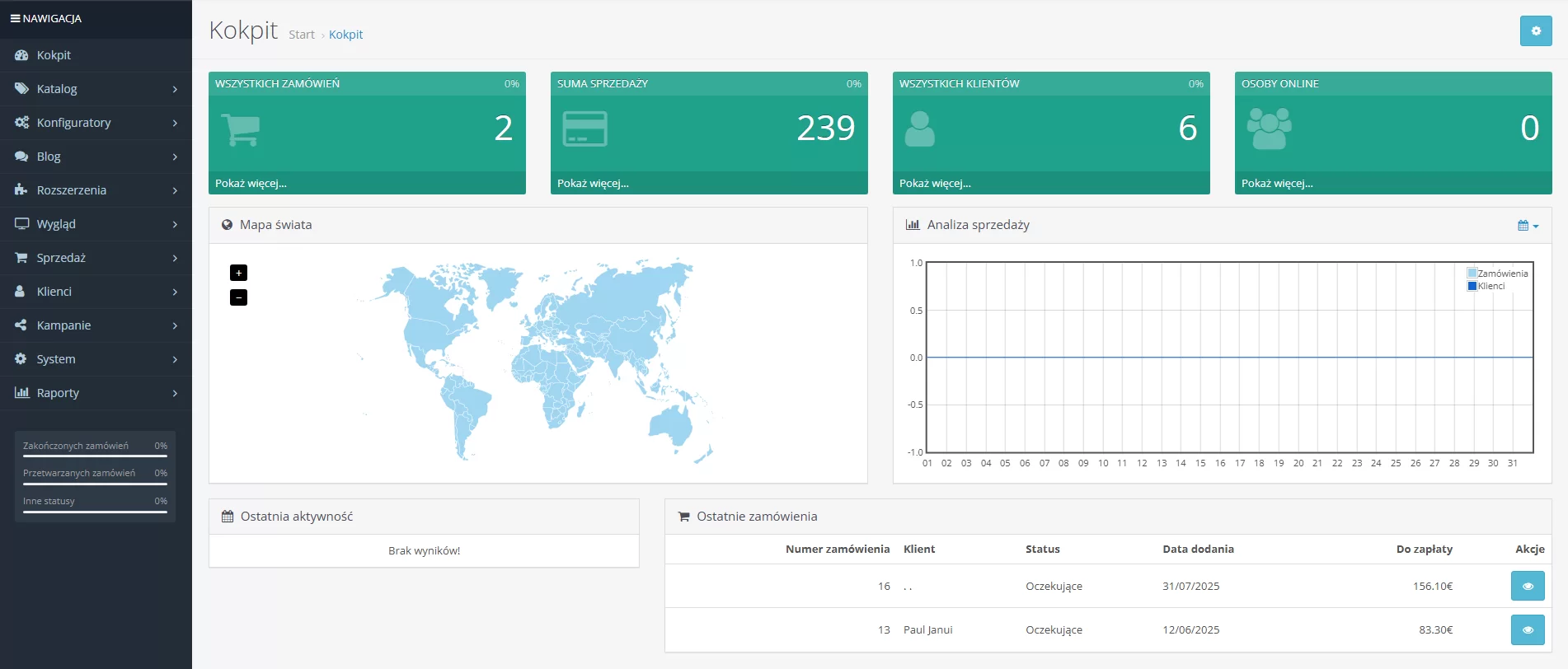Zoom out on the world map
Screen dimensions: 1568x669
pyautogui.click(x=238, y=297)
